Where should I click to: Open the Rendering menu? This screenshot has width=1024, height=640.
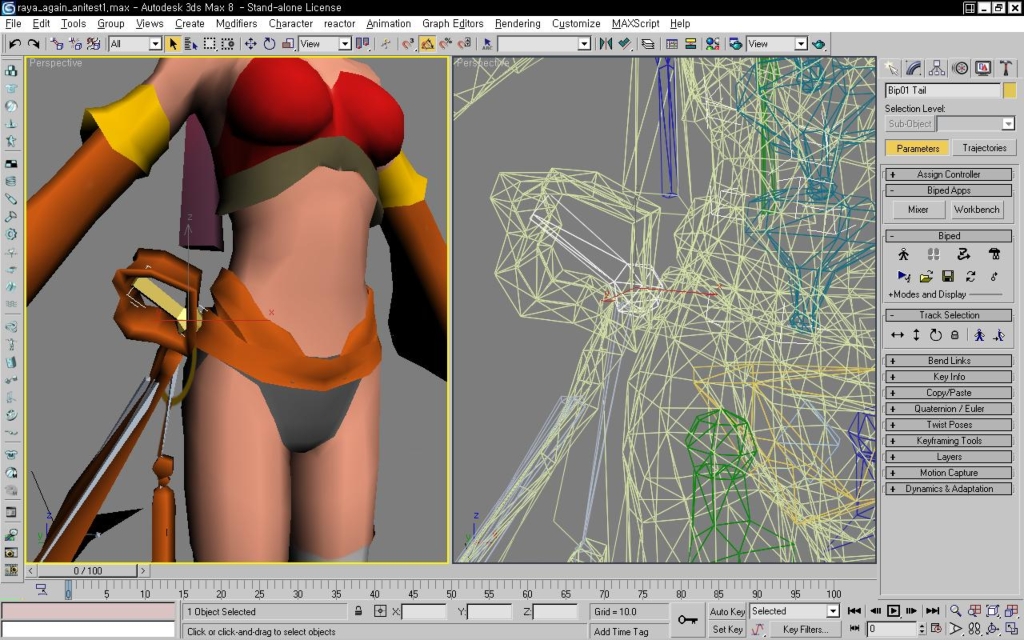517,24
